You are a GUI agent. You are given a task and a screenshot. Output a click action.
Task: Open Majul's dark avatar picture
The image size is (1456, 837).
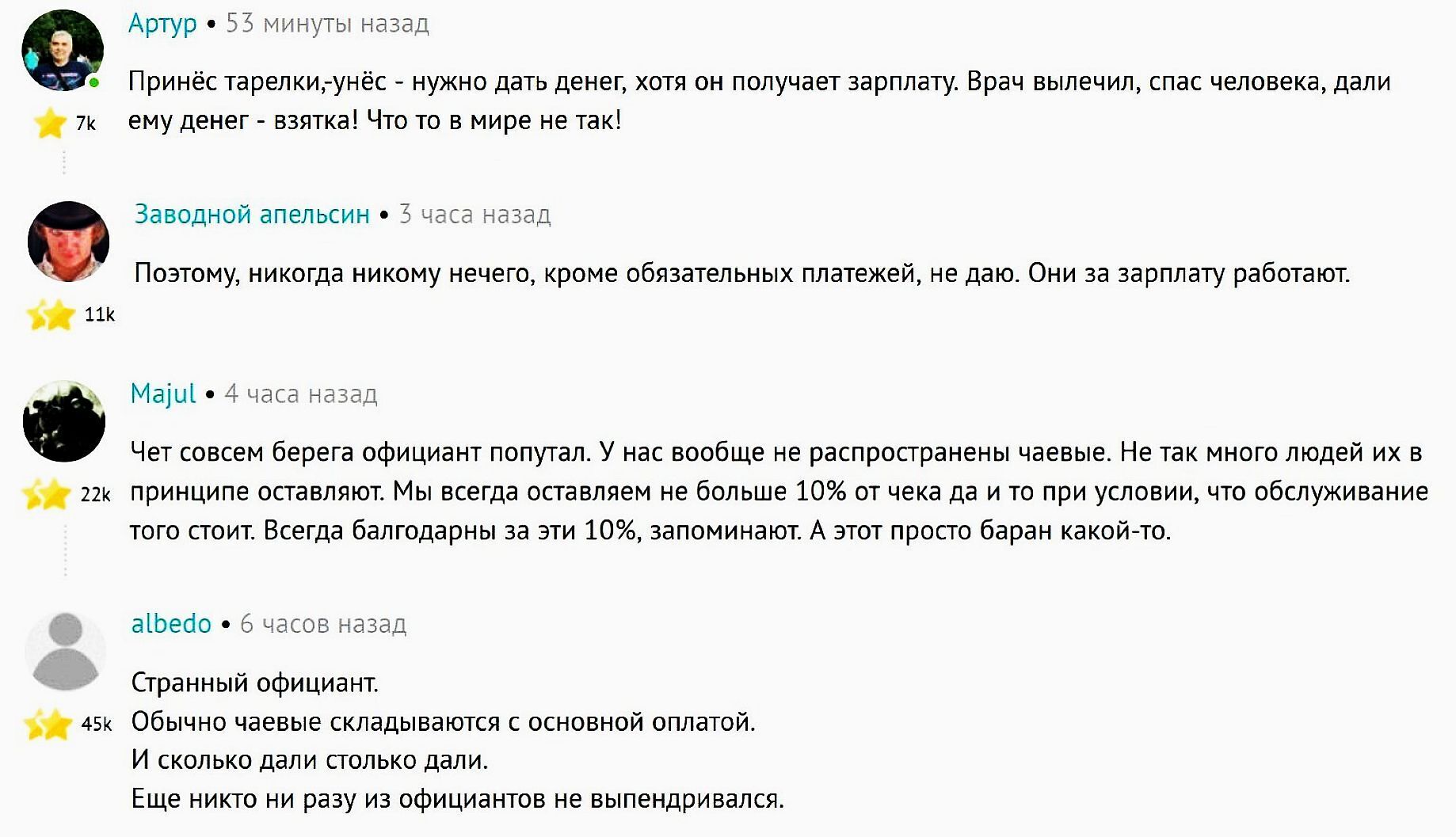tap(64, 420)
